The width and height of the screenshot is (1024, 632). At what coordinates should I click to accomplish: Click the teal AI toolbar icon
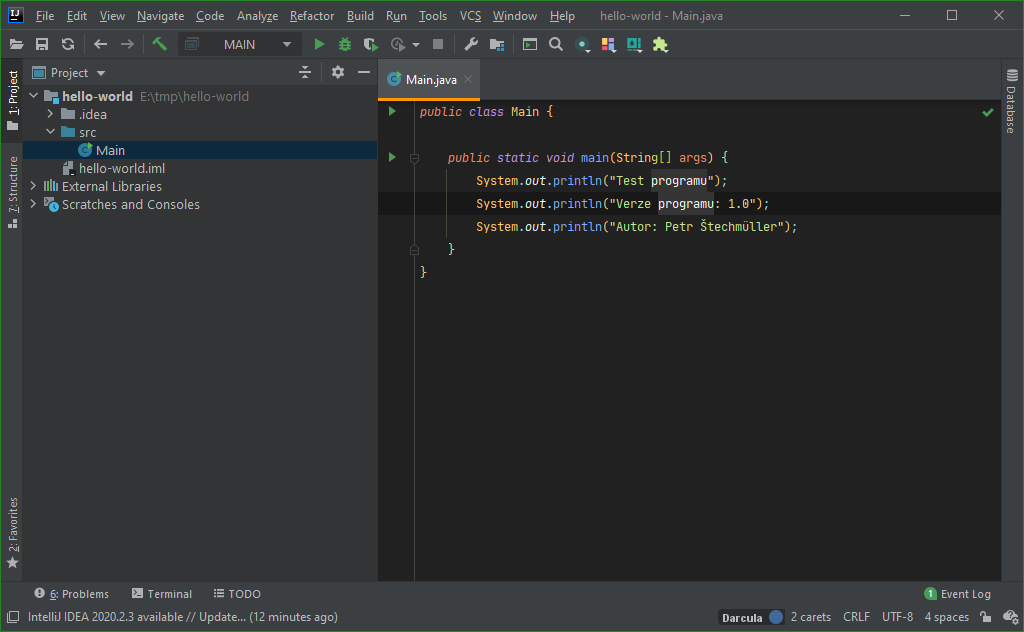pos(634,44)
